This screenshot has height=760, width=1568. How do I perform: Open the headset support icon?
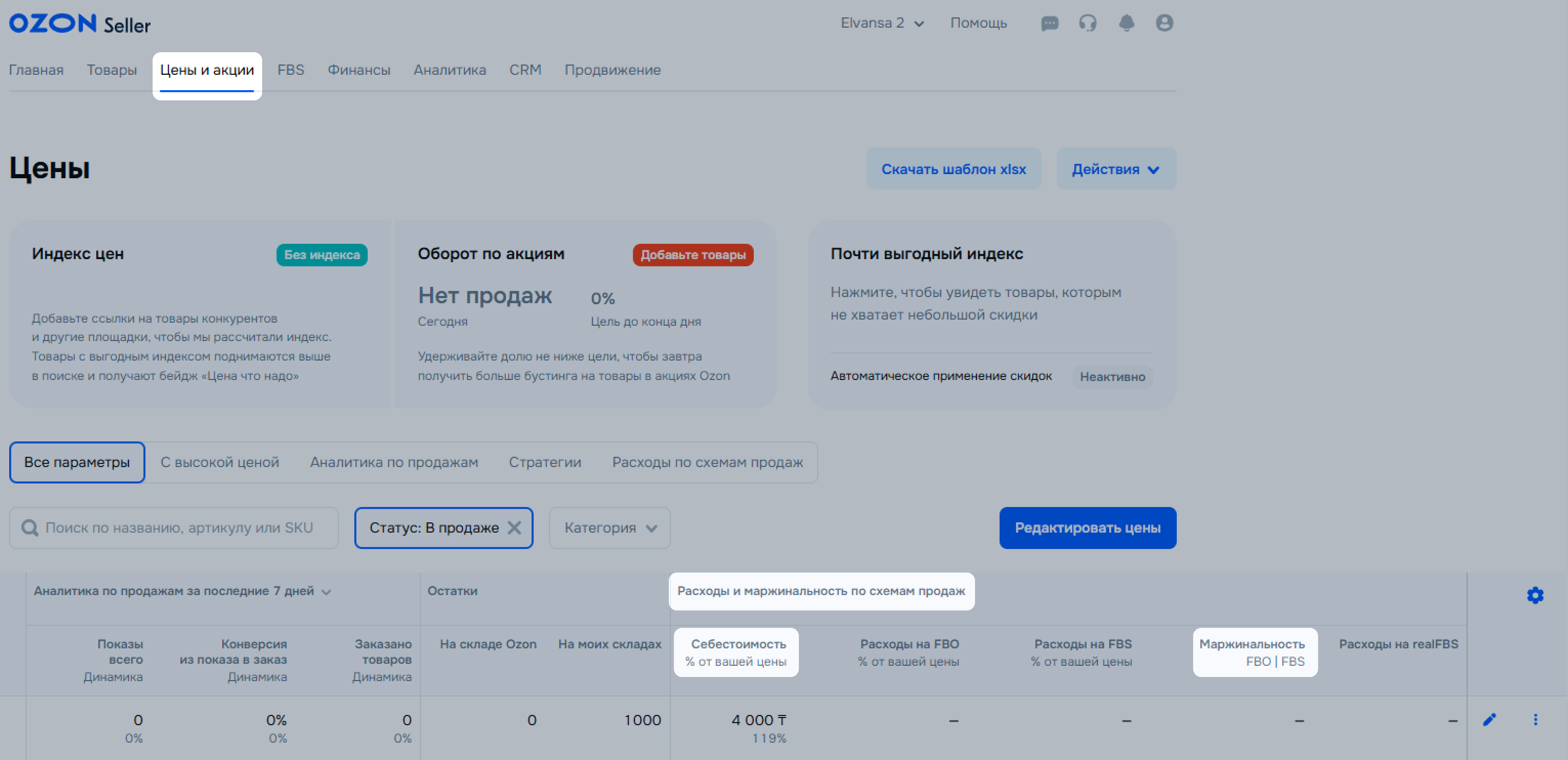coord(1088,23)
